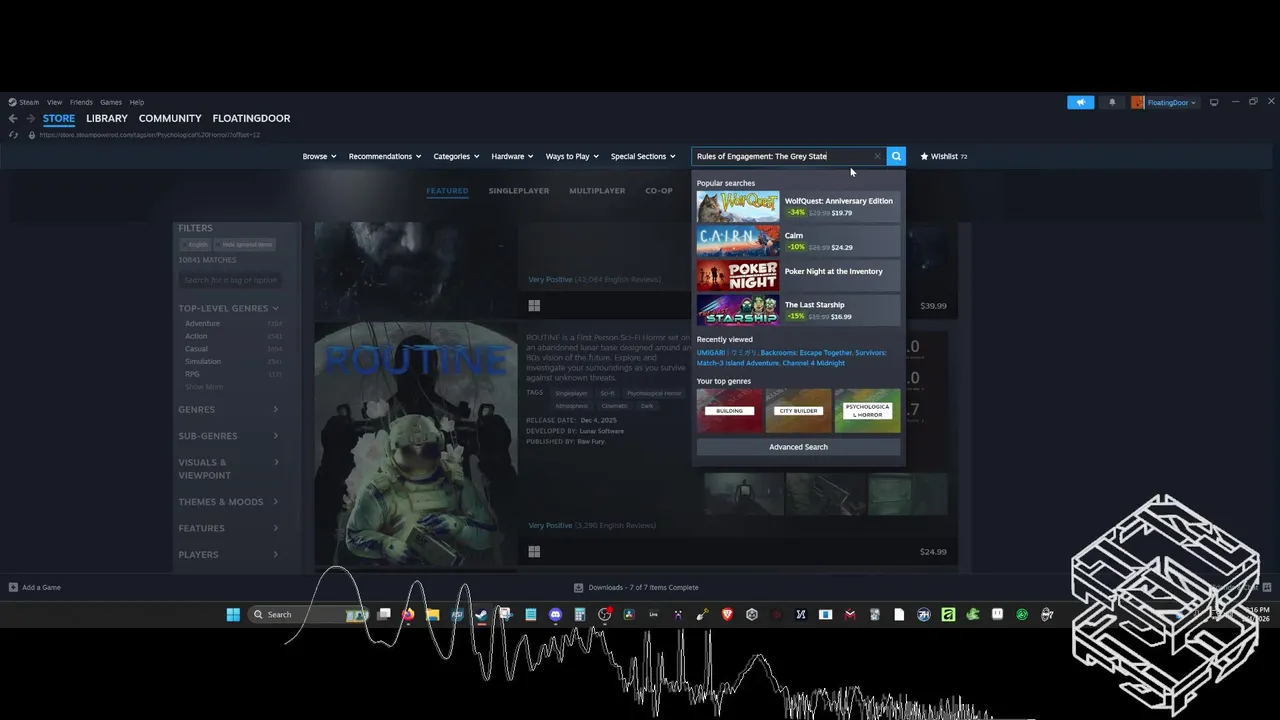This screenshot has height=720, width=1280.
Task: Click the Steam forward navigation arrow
Action: pos(29,118)
